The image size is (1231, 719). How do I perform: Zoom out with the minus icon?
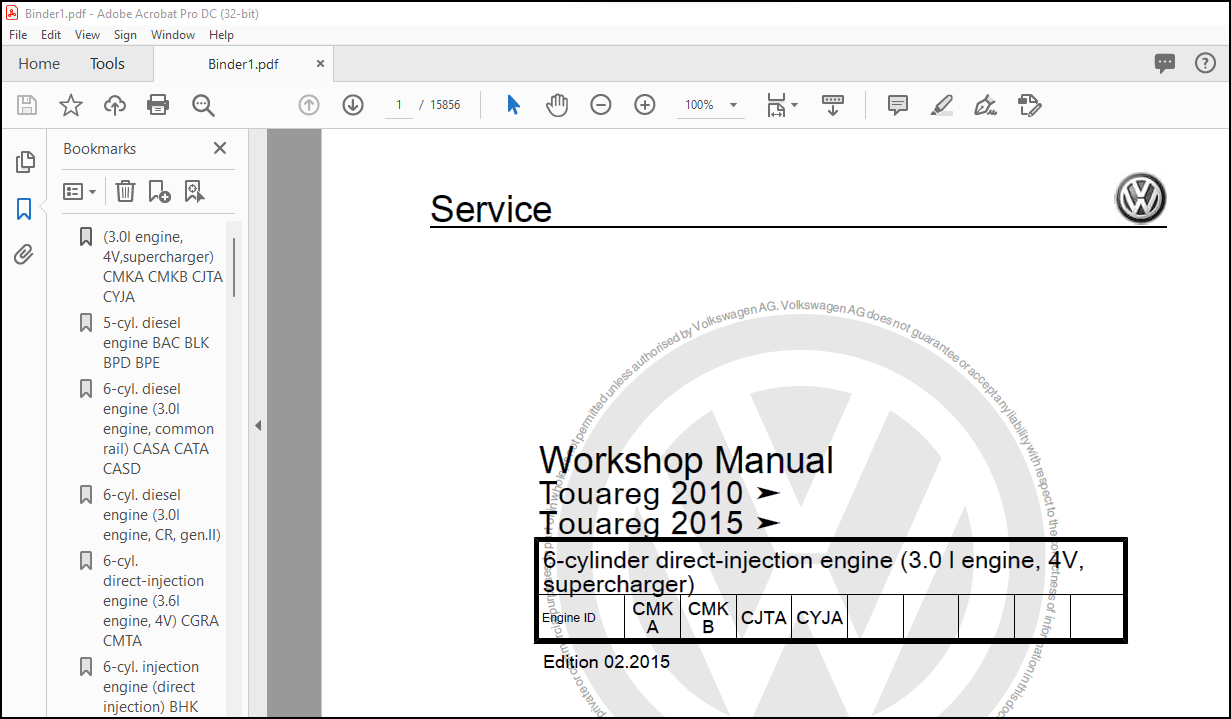click(x=601, y=105)
